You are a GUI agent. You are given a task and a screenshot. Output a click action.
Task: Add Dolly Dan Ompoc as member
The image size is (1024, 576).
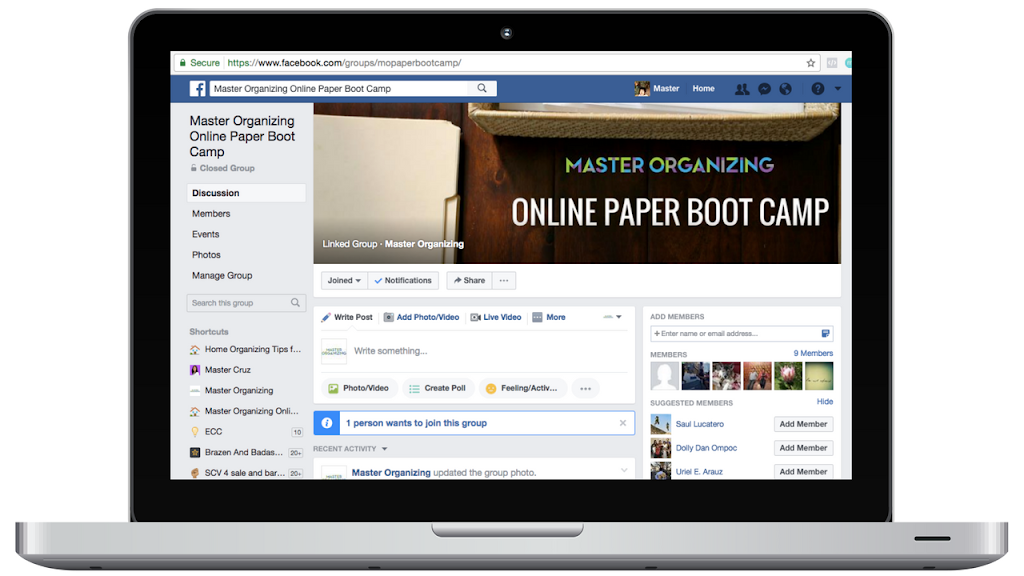click(803, 448)
